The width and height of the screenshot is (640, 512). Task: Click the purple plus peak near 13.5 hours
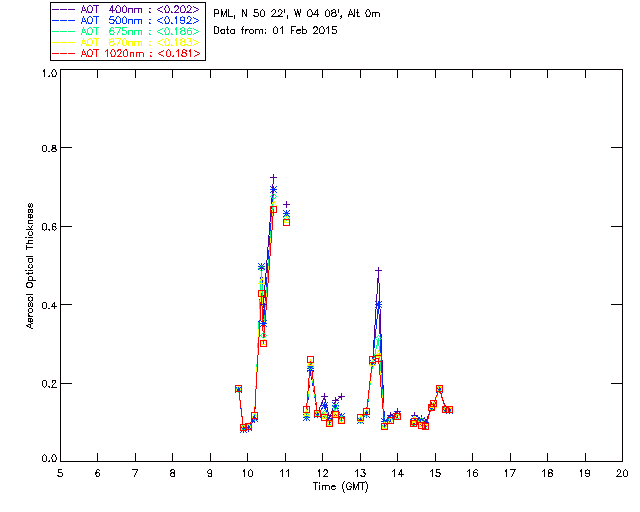click(378, 270)
